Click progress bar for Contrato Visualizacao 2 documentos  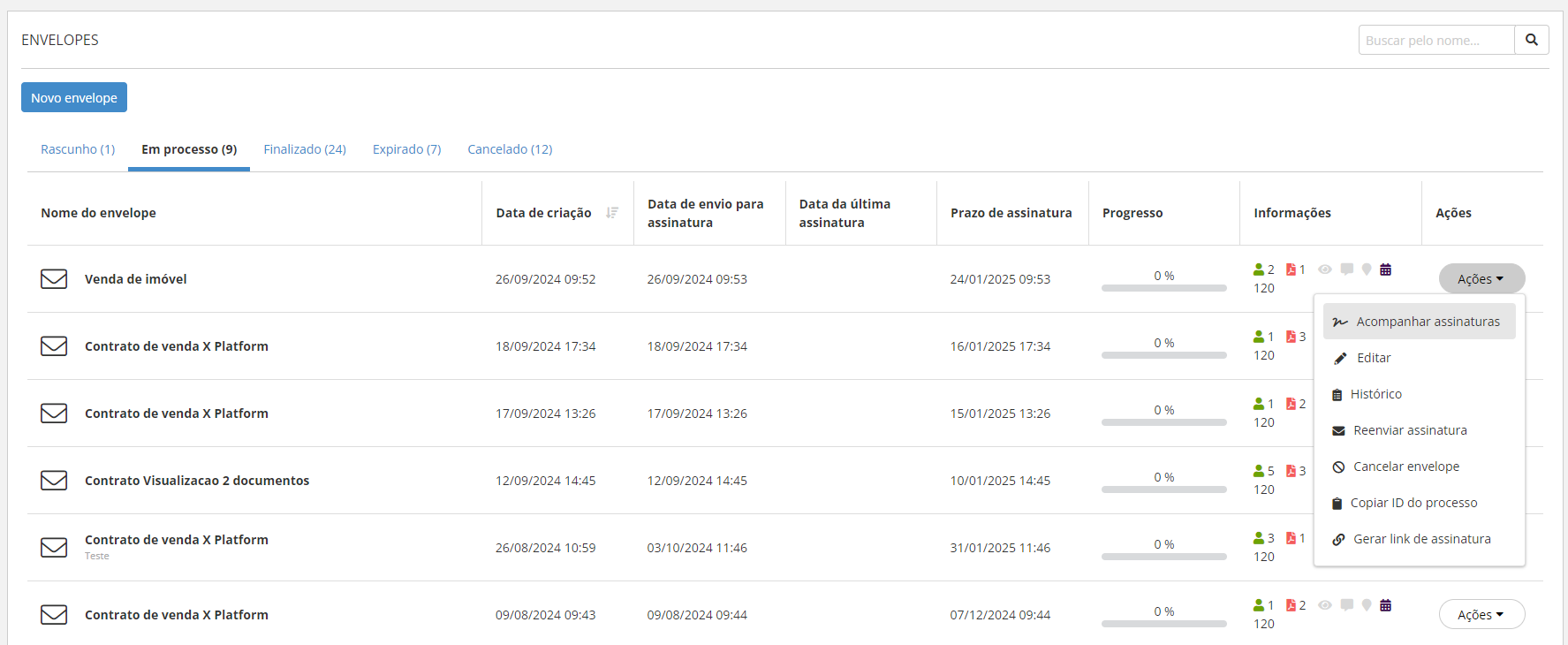(1164, 489)
